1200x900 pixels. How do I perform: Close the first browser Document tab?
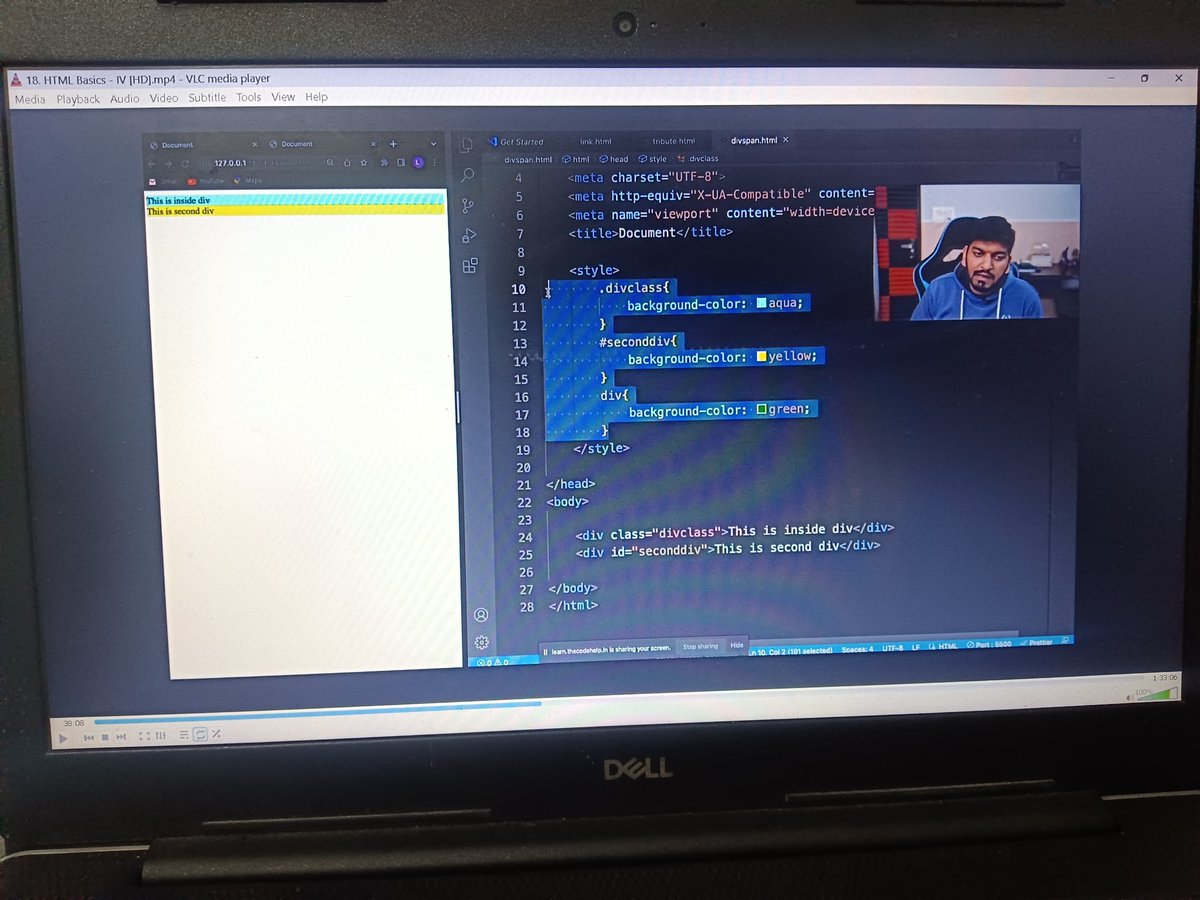(x=255, y=145)
